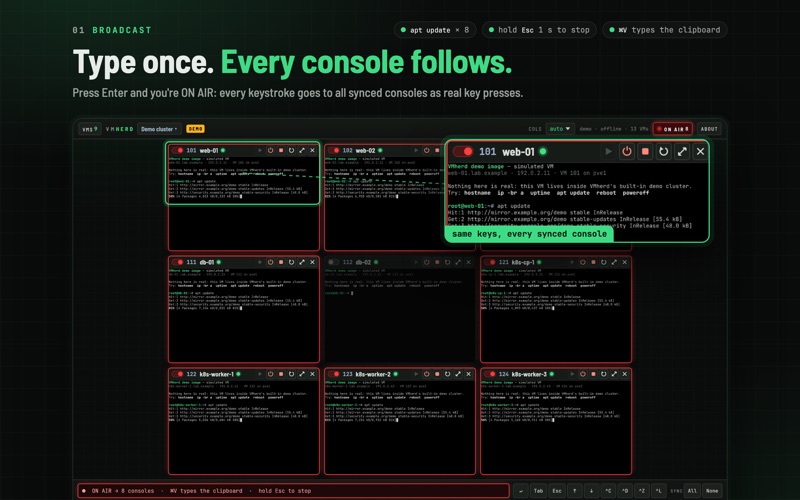
Task: Click inside 112 db-02 terminal area
Action: (x=399, y=315)
